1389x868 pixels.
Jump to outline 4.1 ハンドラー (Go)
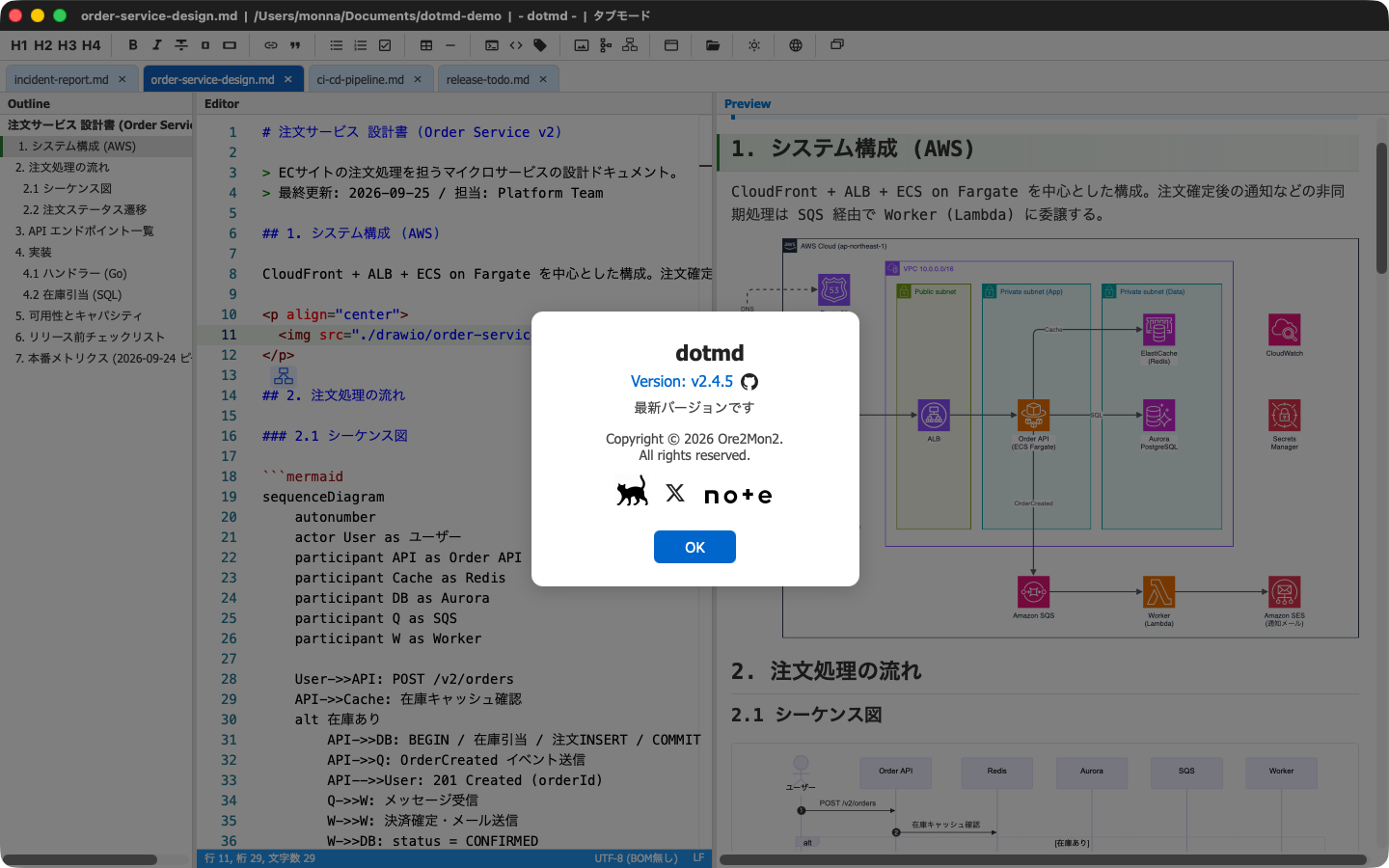point(96,274)
